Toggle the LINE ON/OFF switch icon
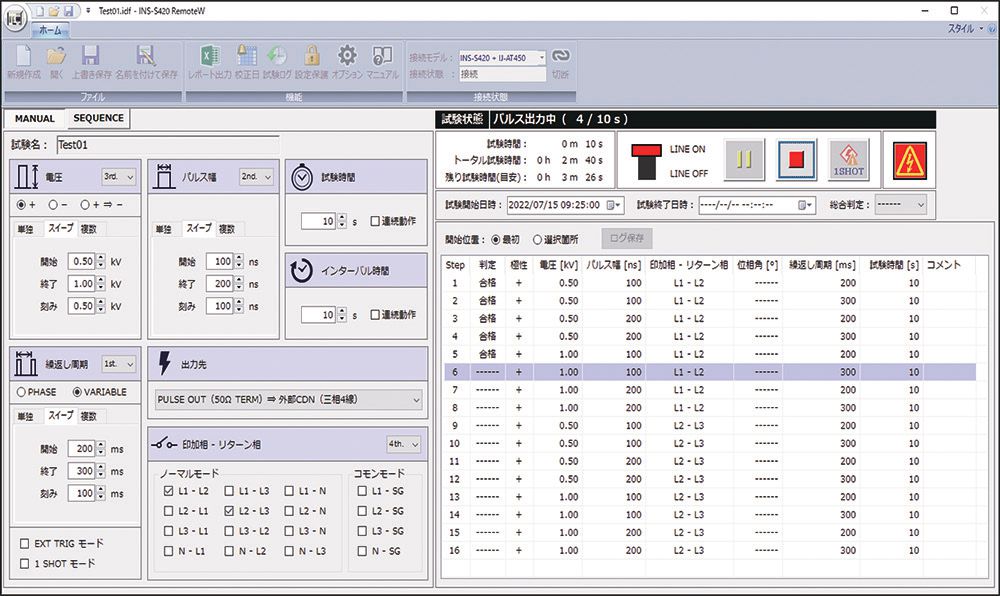This screenshot has height=596, width=1000. [x=647, y=161]
